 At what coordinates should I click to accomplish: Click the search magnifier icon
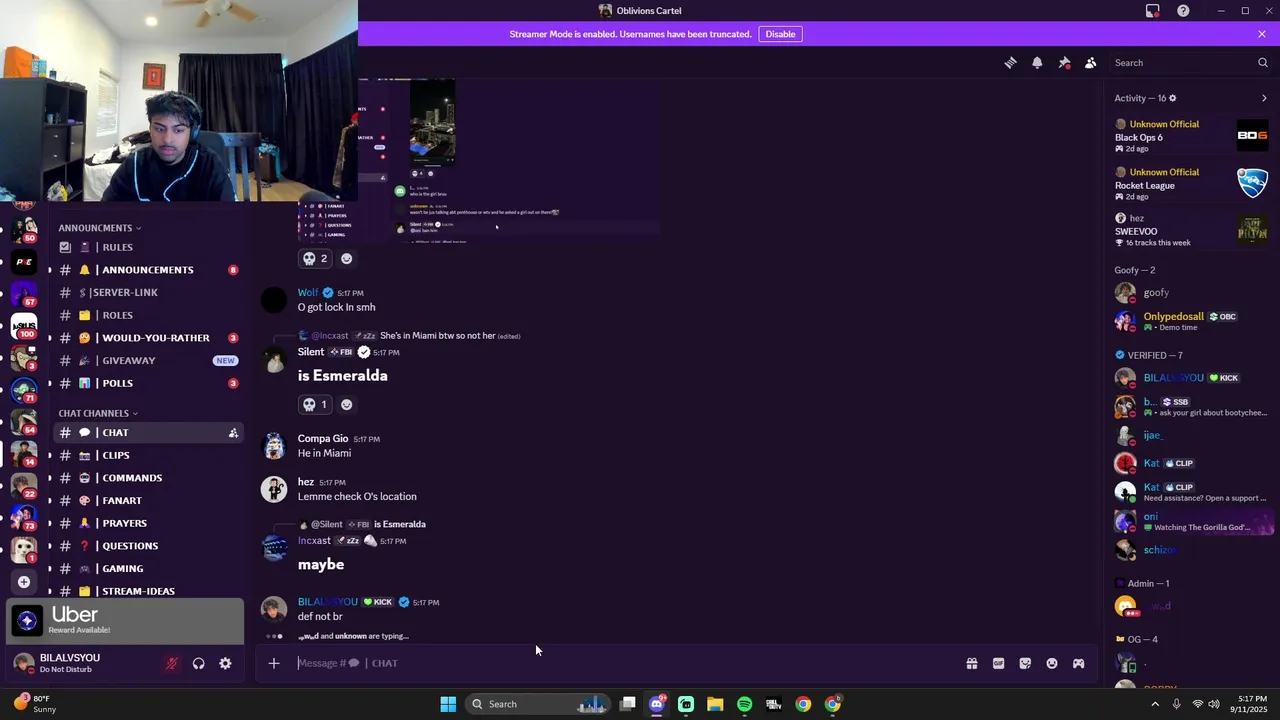click(1262, 62)
